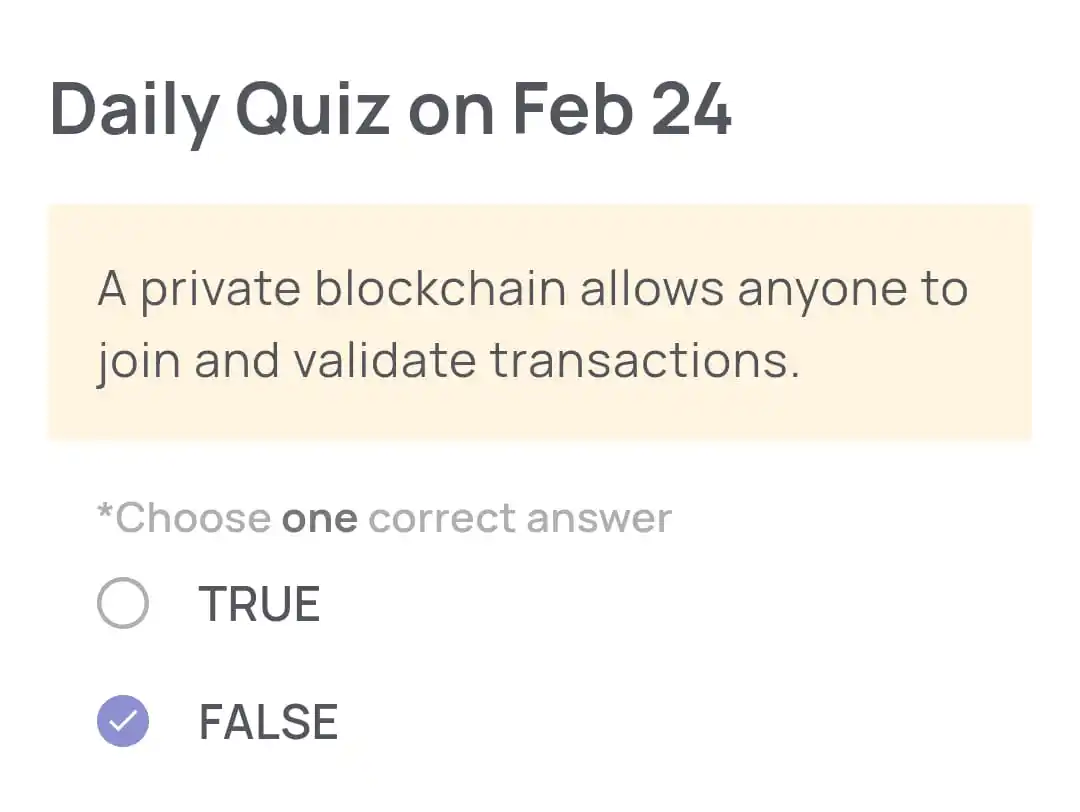The height and width of the screenshot is (812, 1080).
Task: Select the TRUE radio button
Action: (x=123, y=603)
